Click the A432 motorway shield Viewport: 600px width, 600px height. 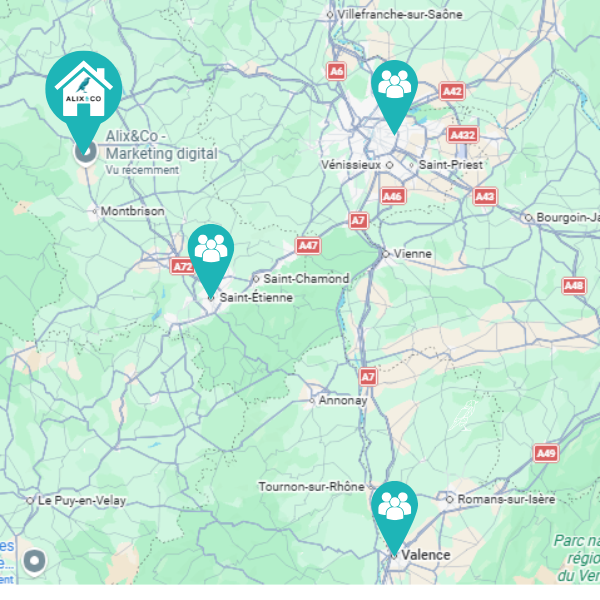coord(463,135)
